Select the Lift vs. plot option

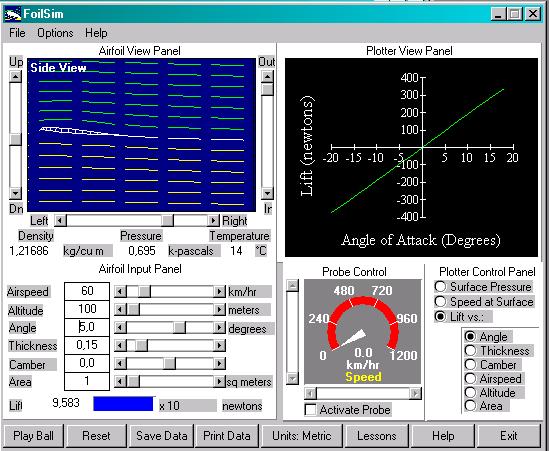440,317
